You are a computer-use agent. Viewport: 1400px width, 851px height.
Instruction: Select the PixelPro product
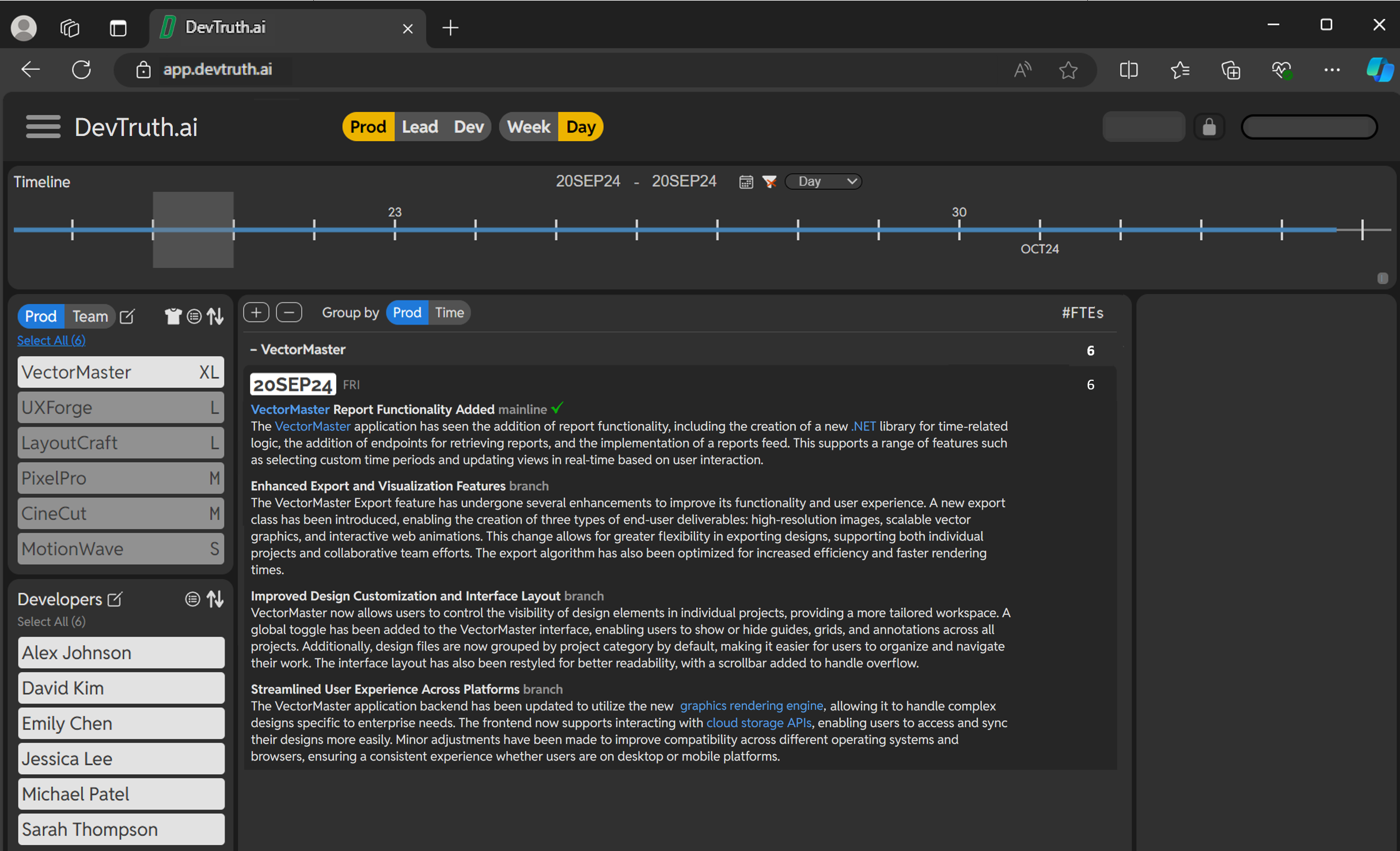point(121,478)
